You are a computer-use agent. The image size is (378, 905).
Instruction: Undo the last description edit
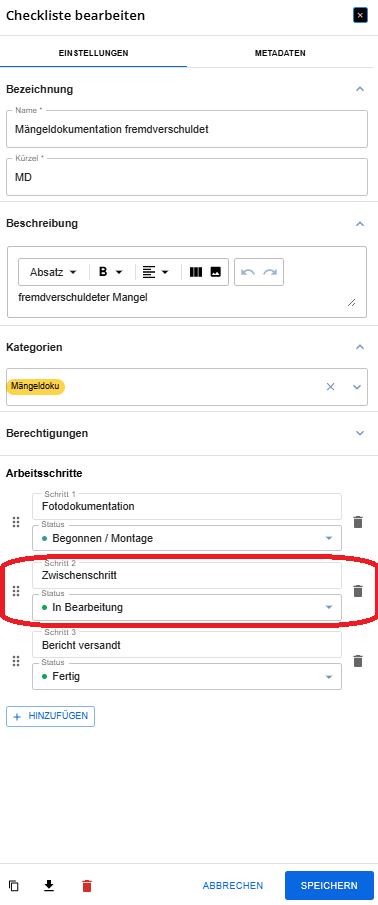click(x=248, y=272)
